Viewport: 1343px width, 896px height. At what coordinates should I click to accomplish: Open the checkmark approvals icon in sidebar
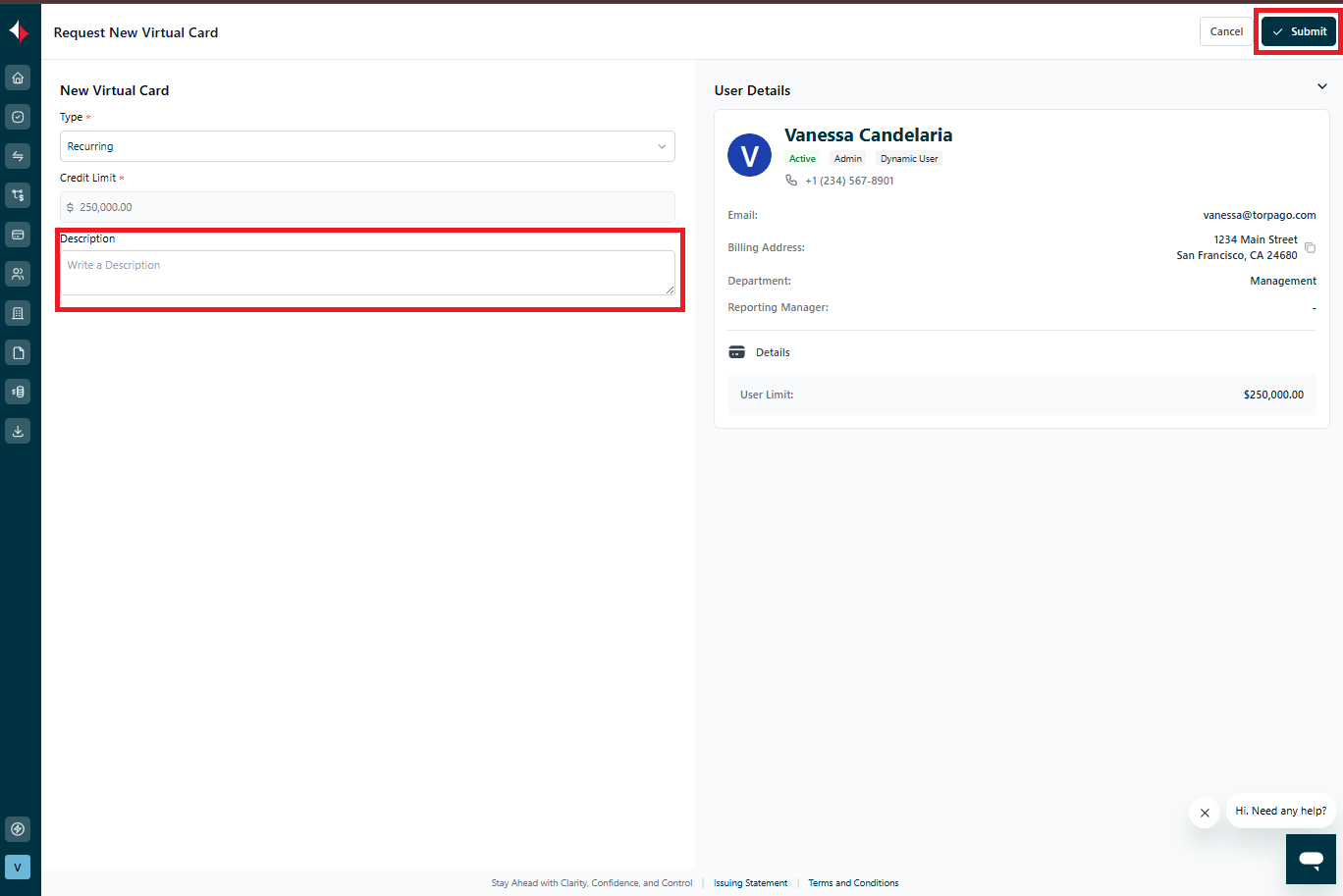[x=18, y=117]
